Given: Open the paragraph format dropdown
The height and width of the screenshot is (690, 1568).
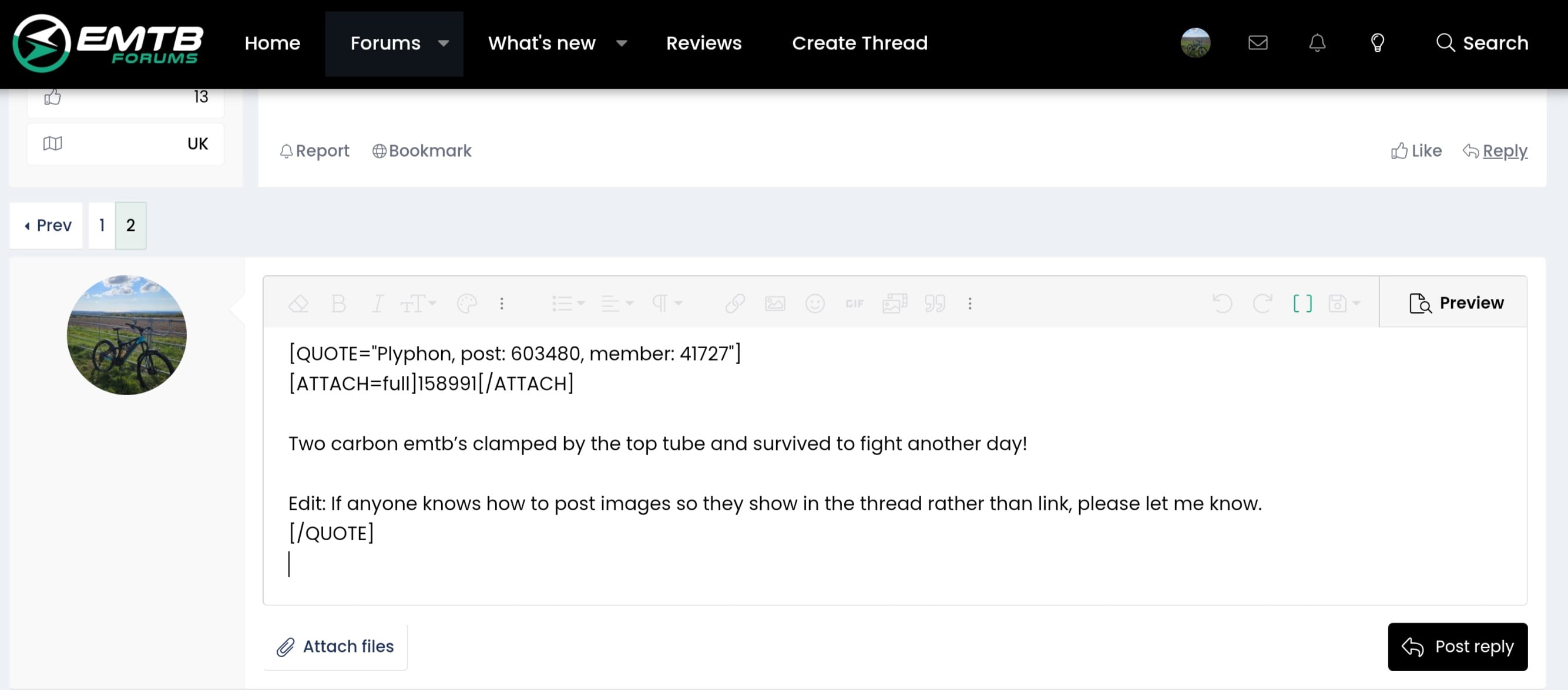Looking at the screenshot, I should point(667,303).
